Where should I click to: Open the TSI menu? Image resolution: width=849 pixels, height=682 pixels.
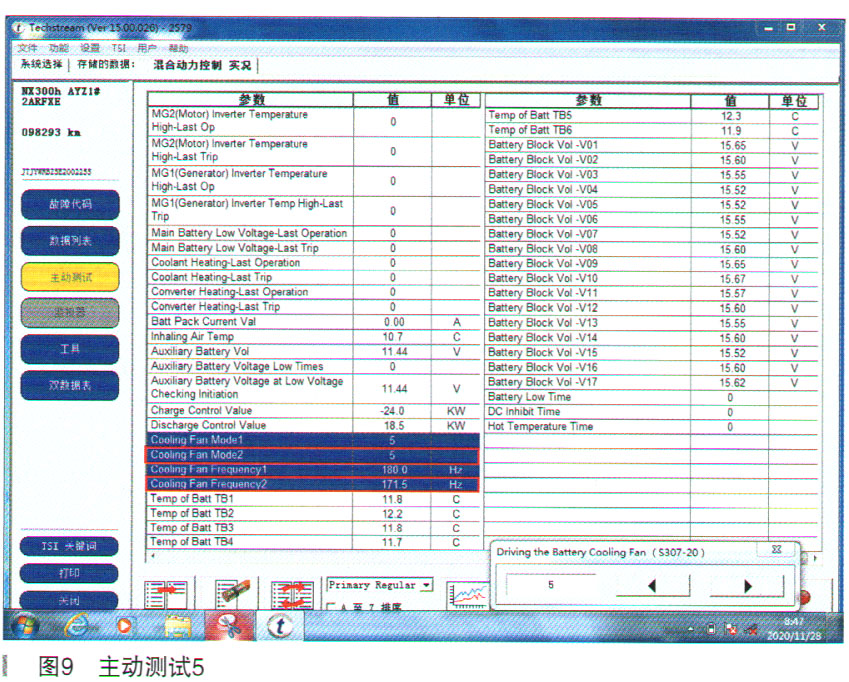[x=119, y=48]
